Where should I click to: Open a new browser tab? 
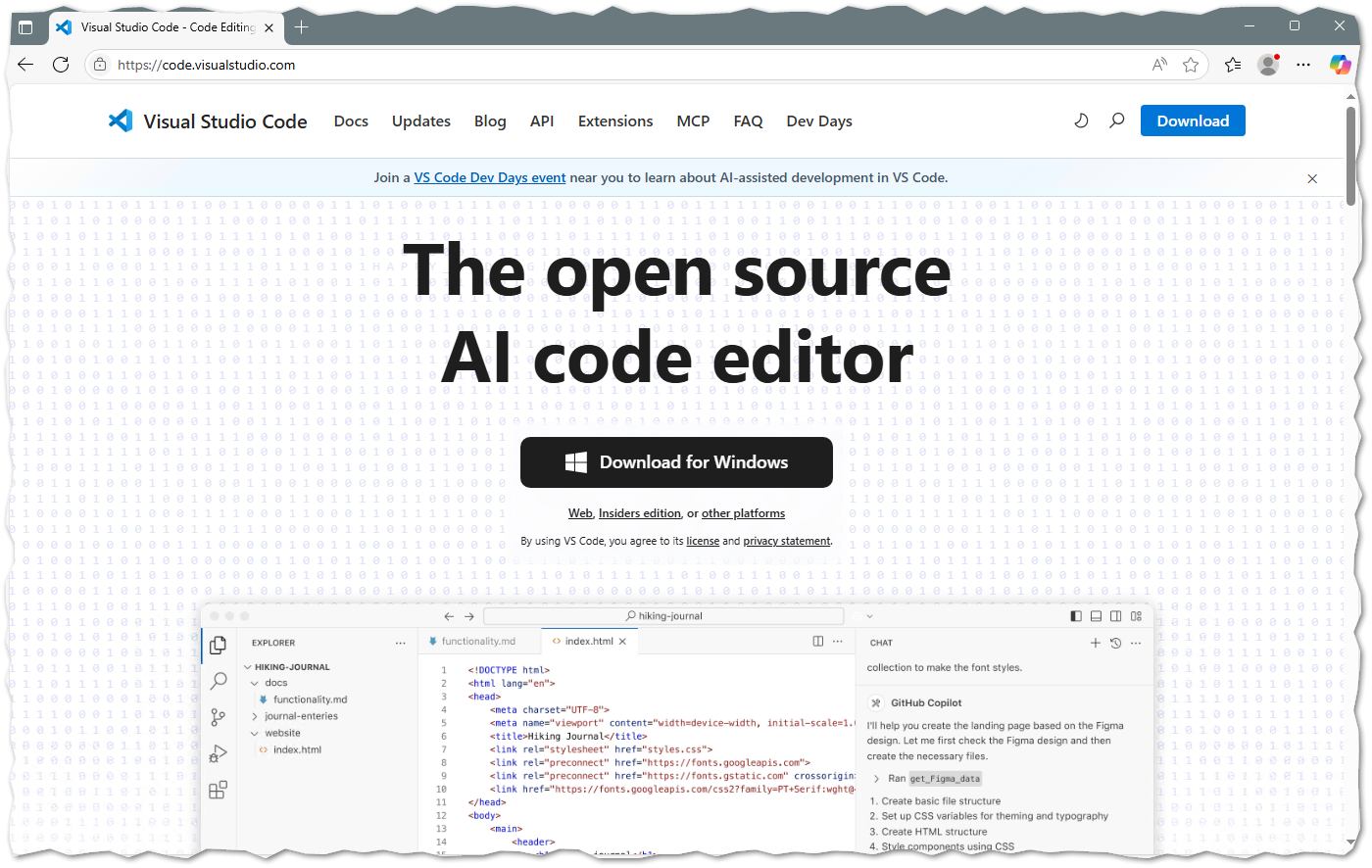[301, 27]
